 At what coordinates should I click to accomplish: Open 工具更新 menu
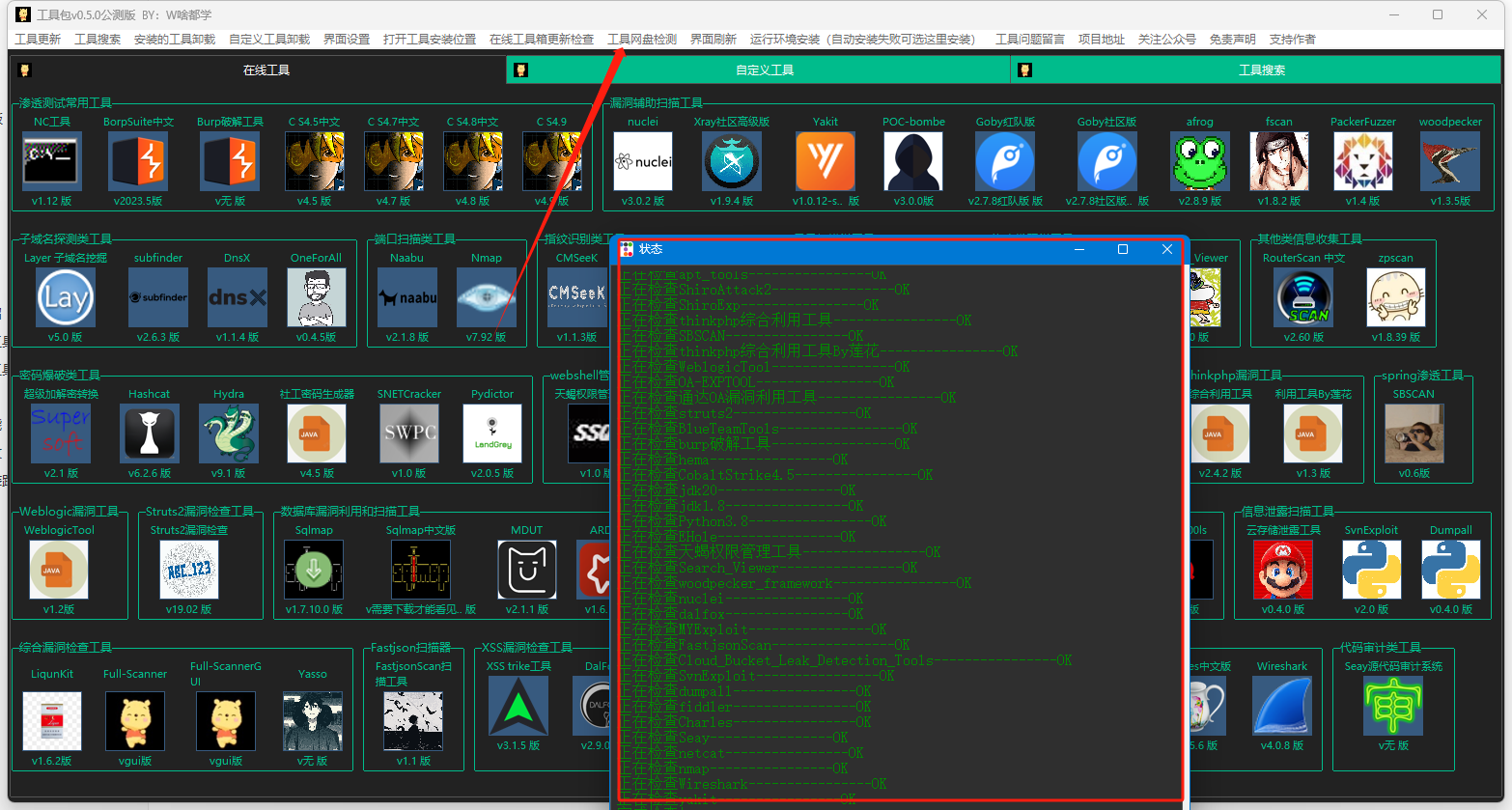coord(38,39)
